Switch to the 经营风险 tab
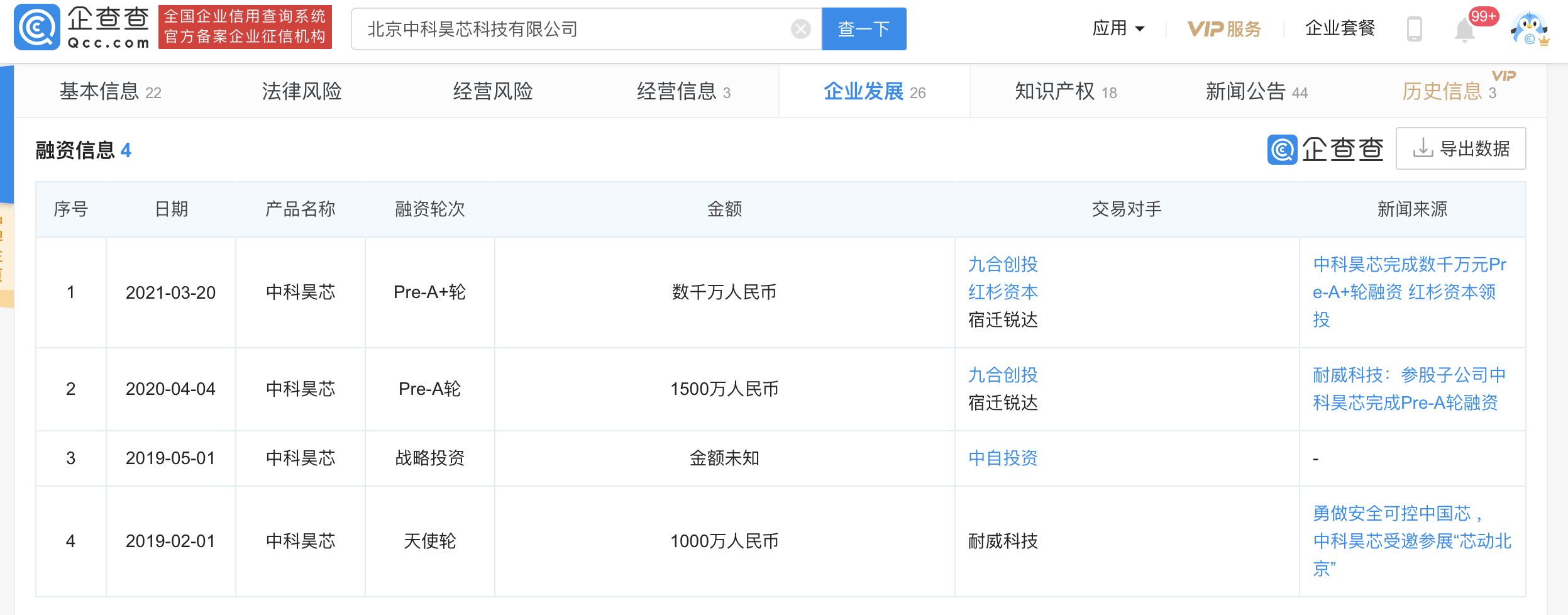1568x615 pixels. pos(493,92)
